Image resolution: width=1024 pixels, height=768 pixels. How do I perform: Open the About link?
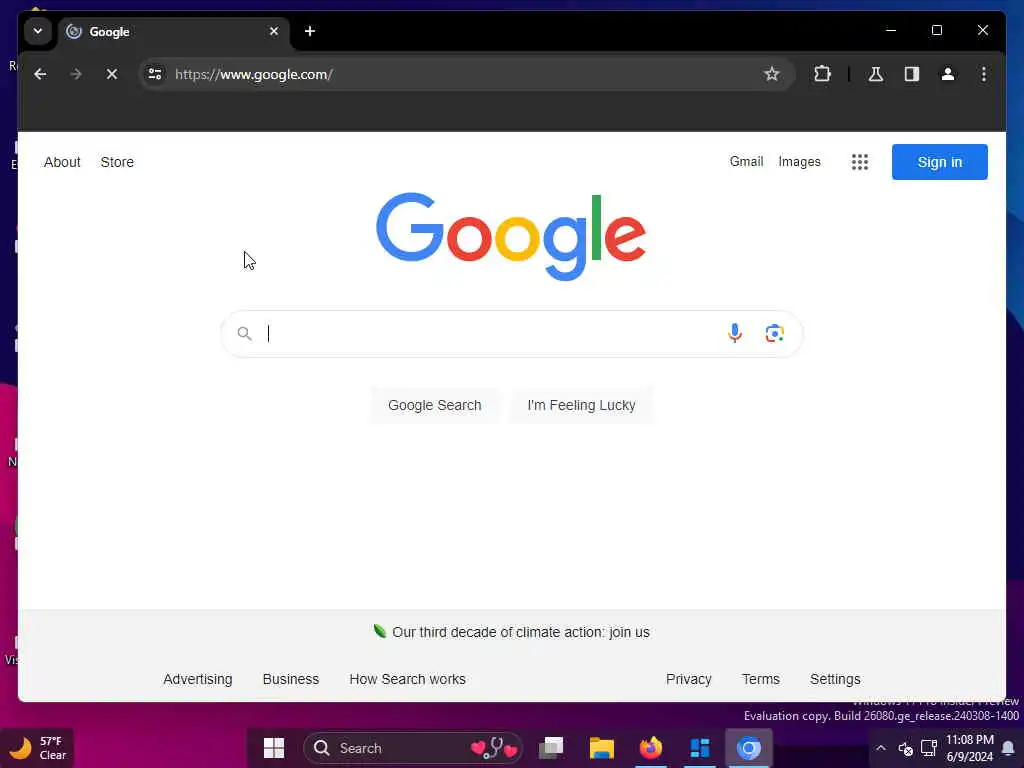coord(62,162)
